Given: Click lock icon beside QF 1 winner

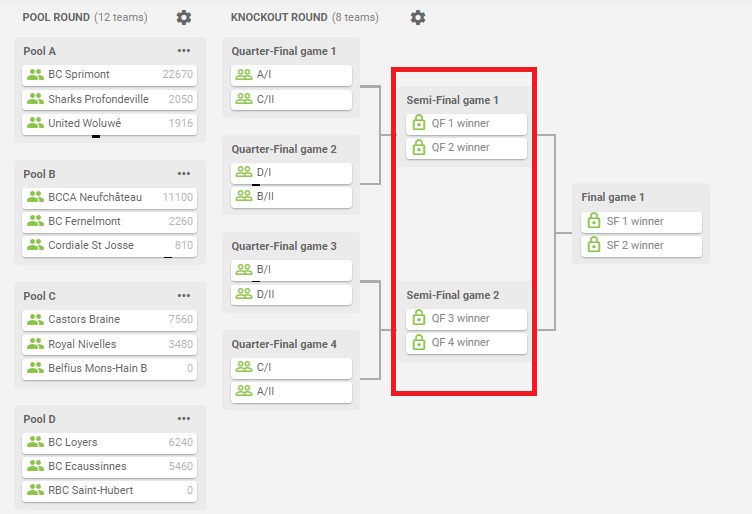Looking at the screenshot, I should point(419,123).
